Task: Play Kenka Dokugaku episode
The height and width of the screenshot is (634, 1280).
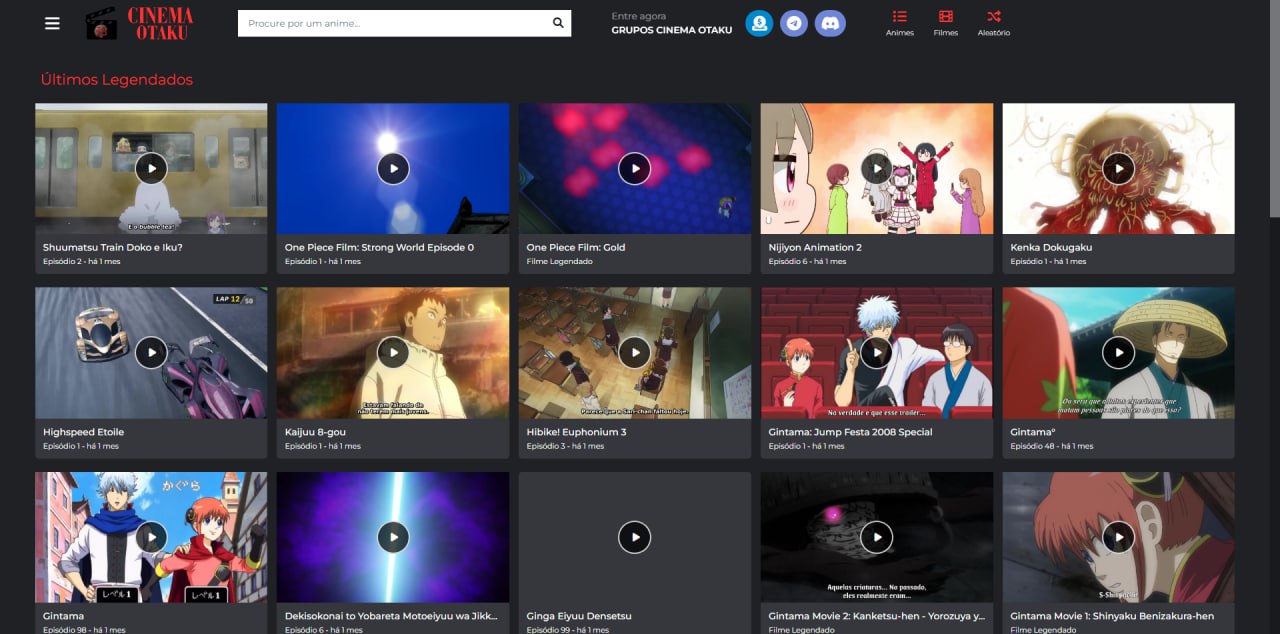Action: (1119, 168)
